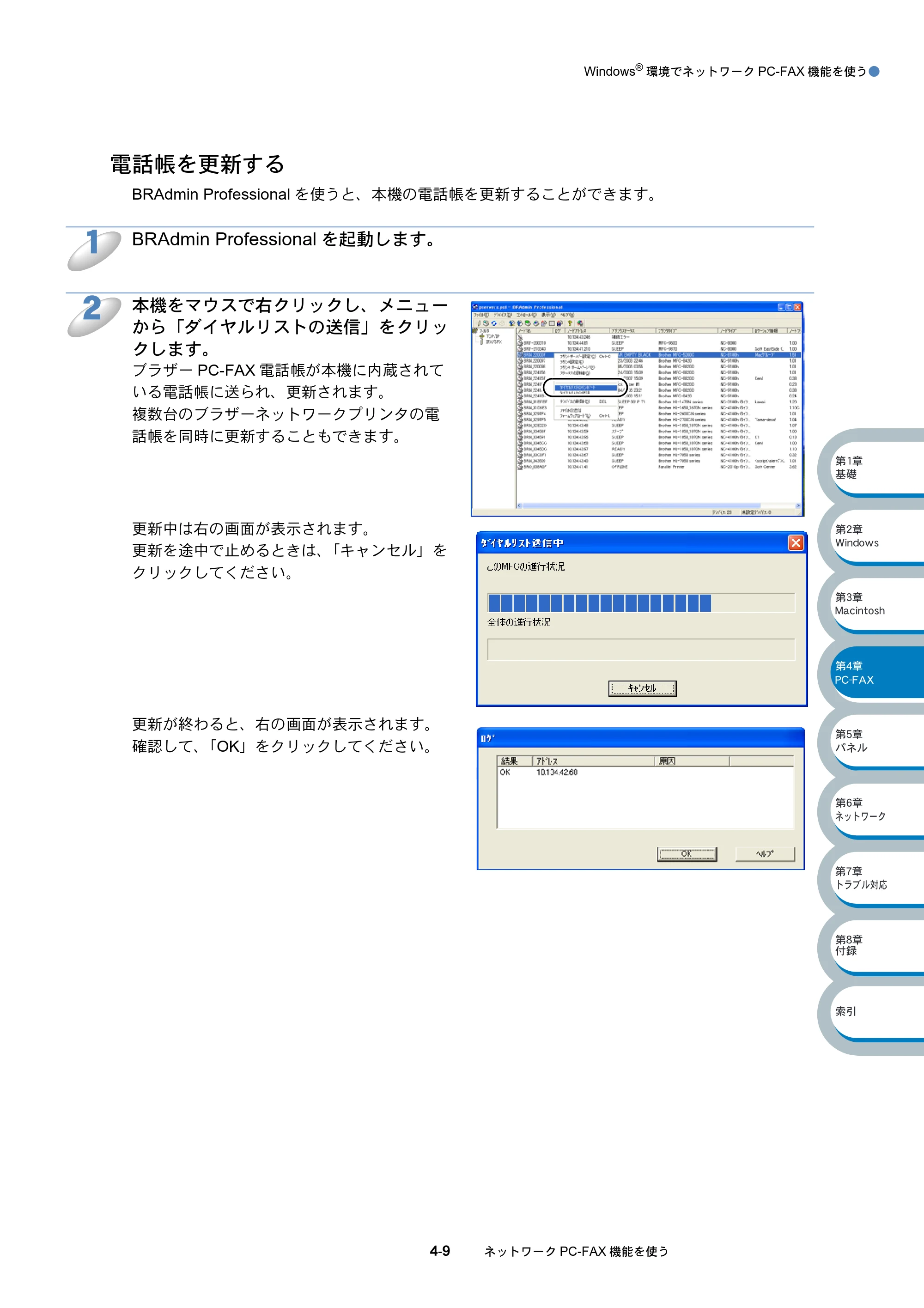Click the BRAdmin Professional title bar app icon
The height and width of the screenshot is (1308, 924).
(475, 307)
